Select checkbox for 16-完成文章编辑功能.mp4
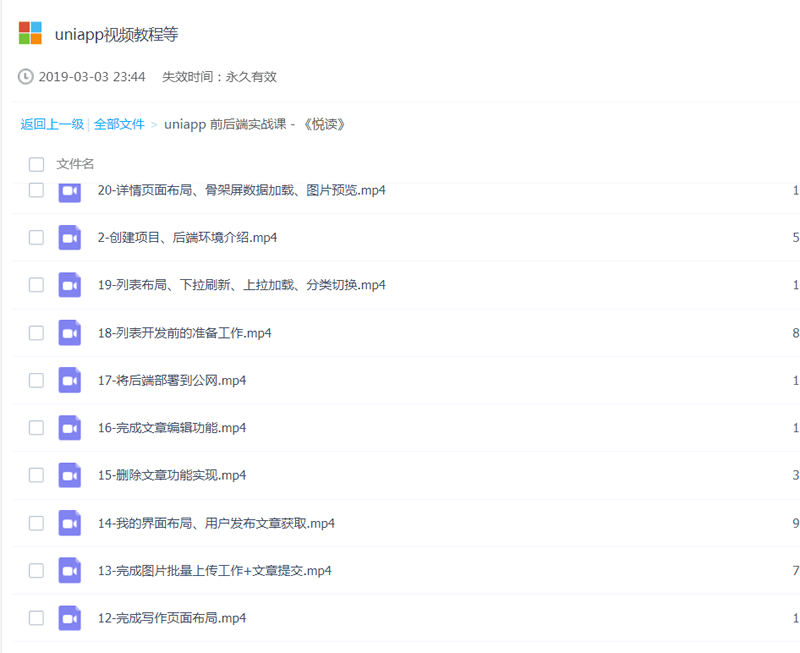The width and height of the screenshot is (800, 653). click(36, 428)
